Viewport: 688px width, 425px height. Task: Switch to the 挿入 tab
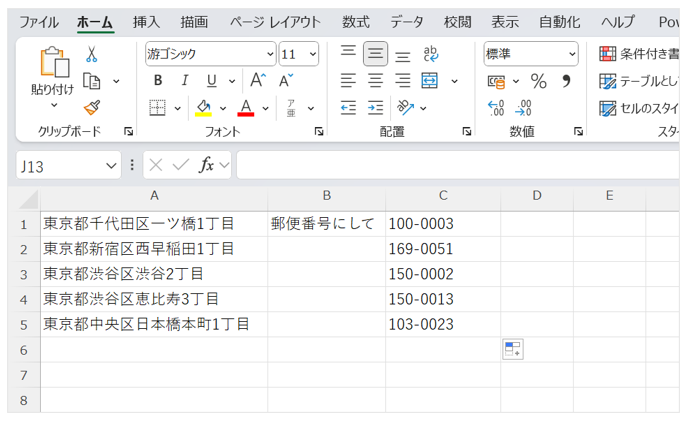click(147, 22)
